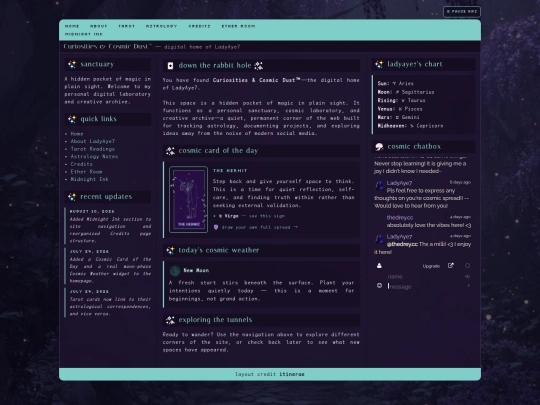Click 'LadyAye7' name on the 'Pls feel free' message
Screen dimensions: 540x405
pyautogui.click(x=399, y=183)
